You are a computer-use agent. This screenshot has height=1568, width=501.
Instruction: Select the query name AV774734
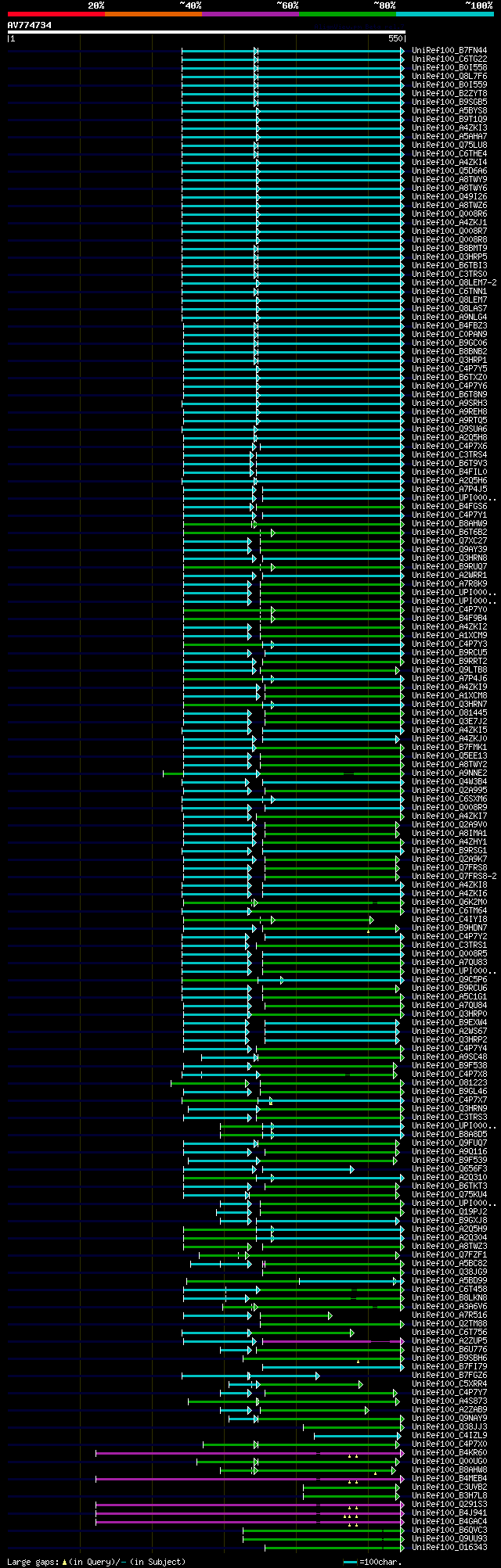point(30,25)
